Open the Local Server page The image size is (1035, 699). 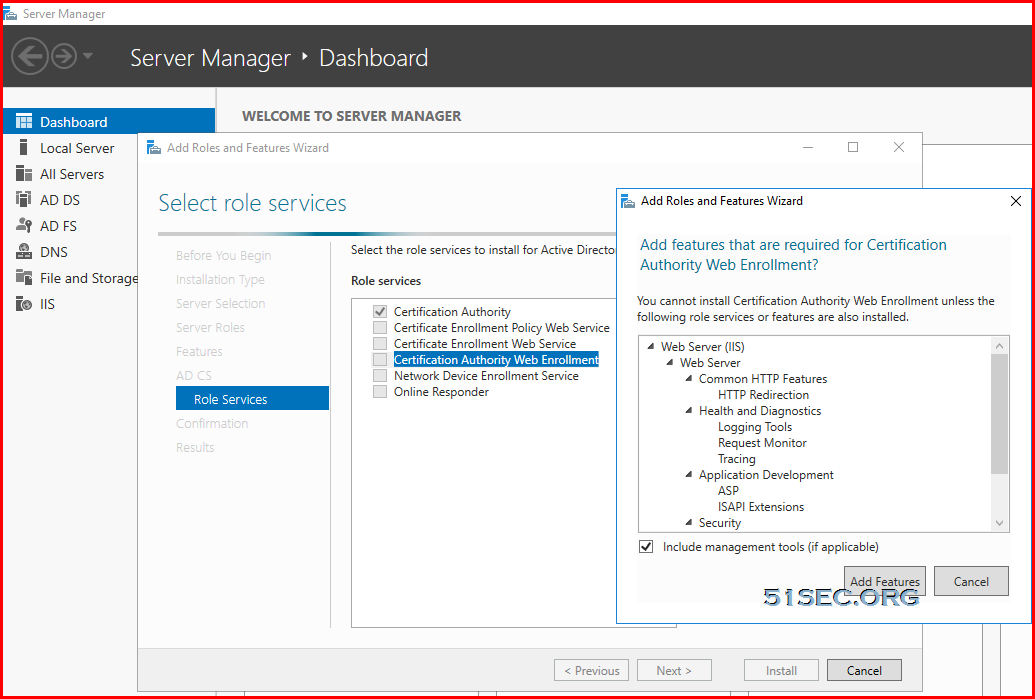click(x=77, y=148)
